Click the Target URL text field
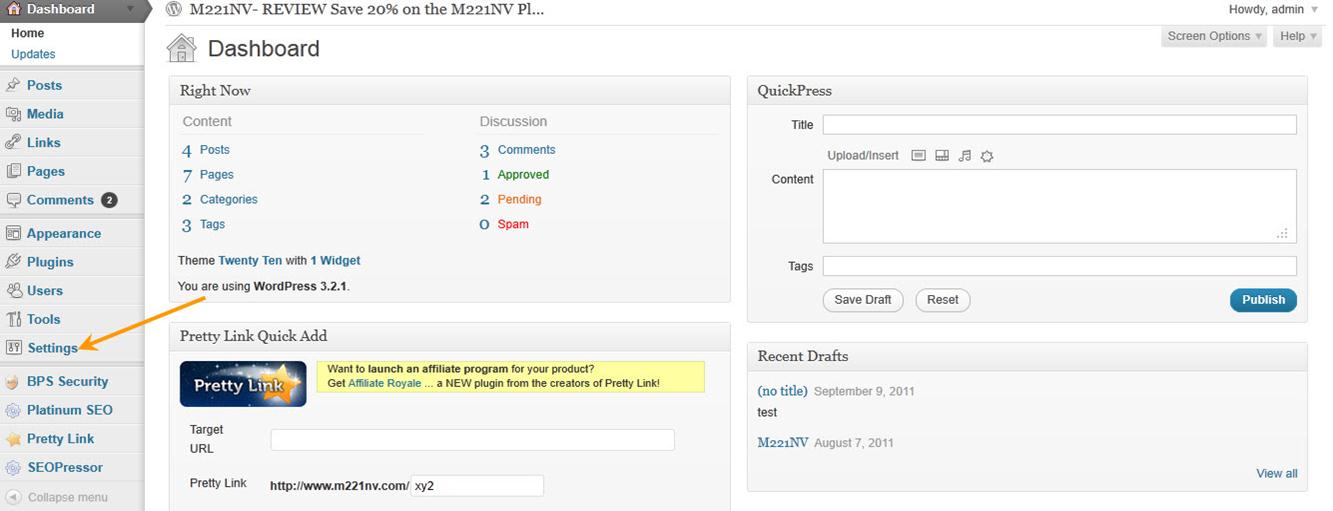1333x511 pixels. (472, 440)
